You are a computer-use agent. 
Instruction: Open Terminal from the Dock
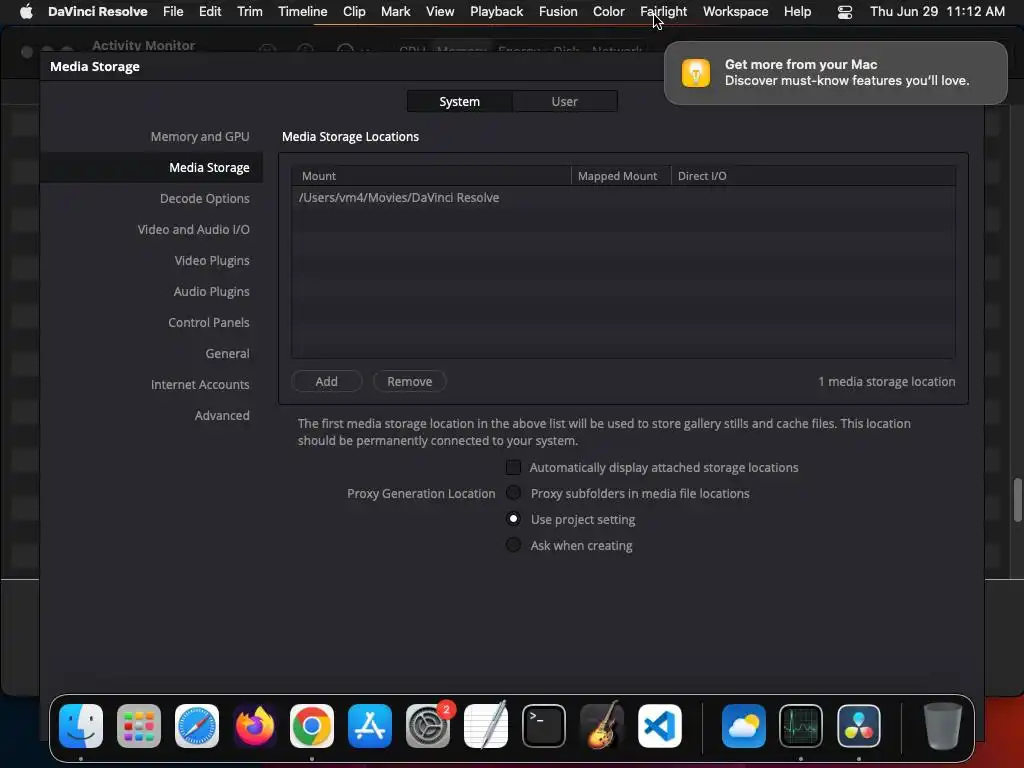pos(543,726)
